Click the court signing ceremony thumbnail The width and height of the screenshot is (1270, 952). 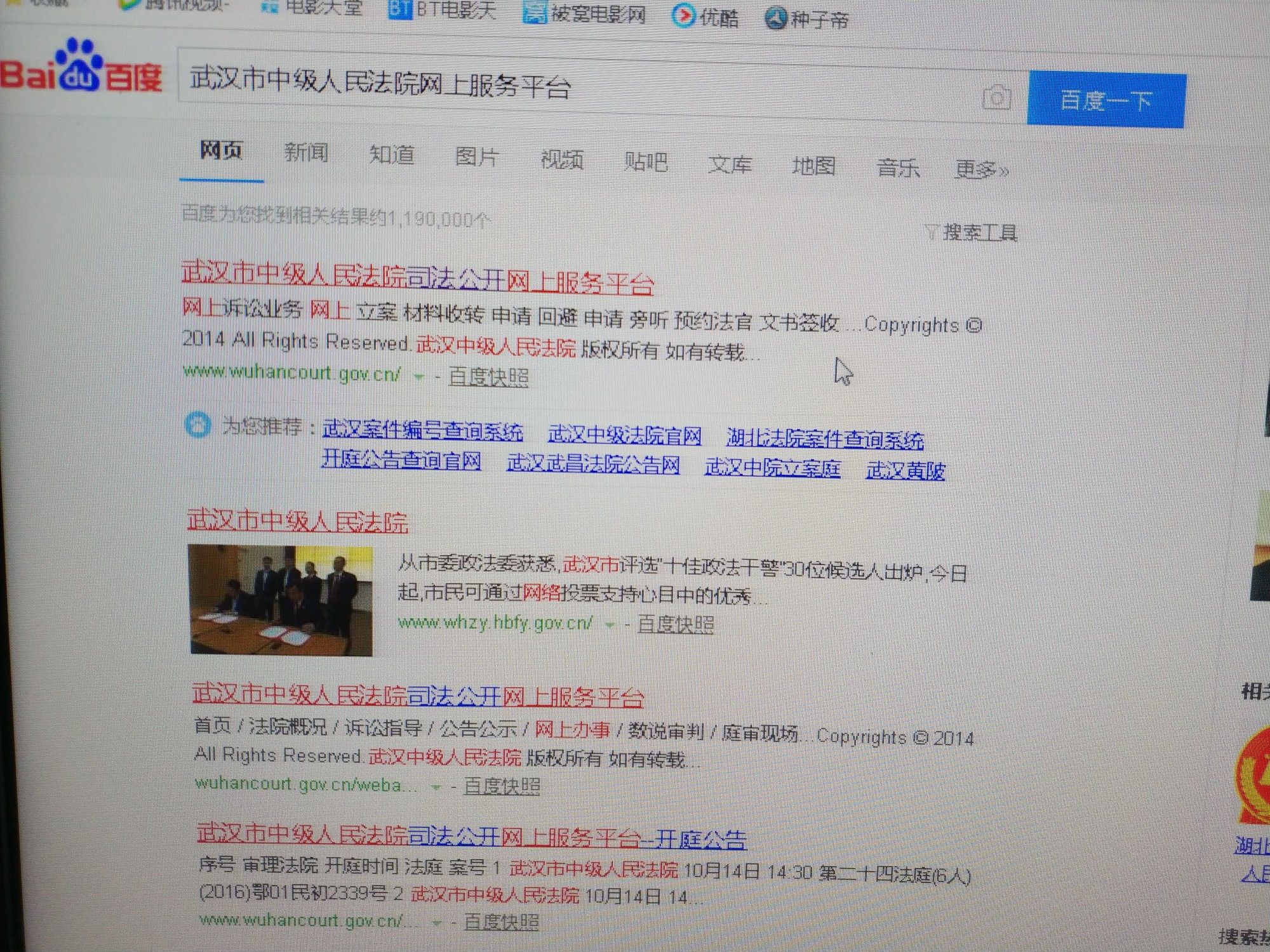pos(281,600)
